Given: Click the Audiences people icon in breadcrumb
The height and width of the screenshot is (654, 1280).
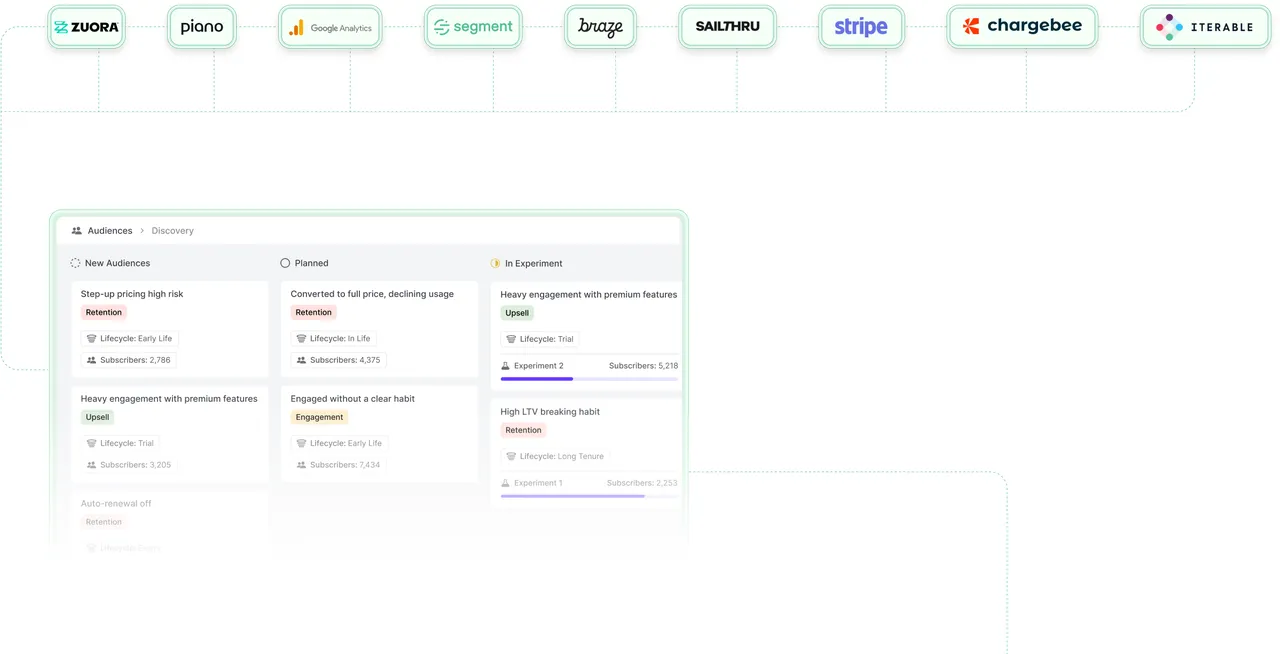Looking at the screenshot, I should click(x=77, y=231).
